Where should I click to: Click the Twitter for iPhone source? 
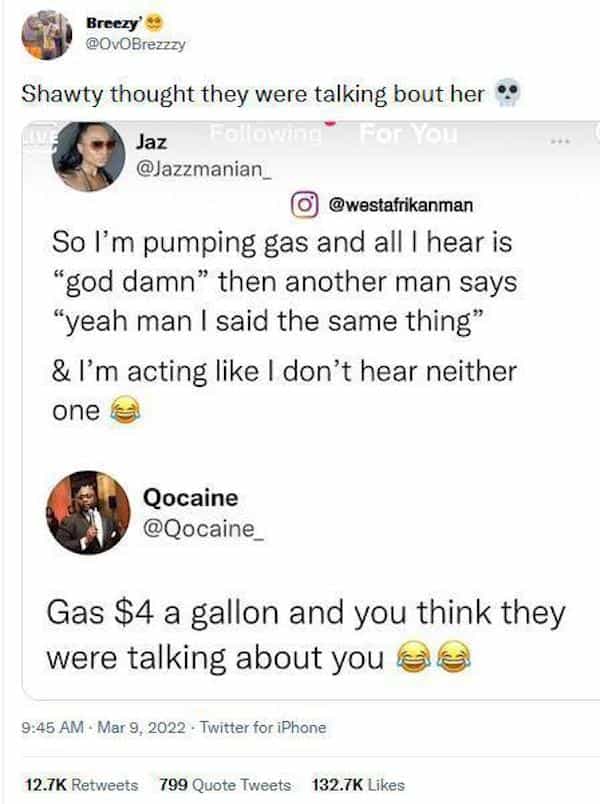coord(263,727)
